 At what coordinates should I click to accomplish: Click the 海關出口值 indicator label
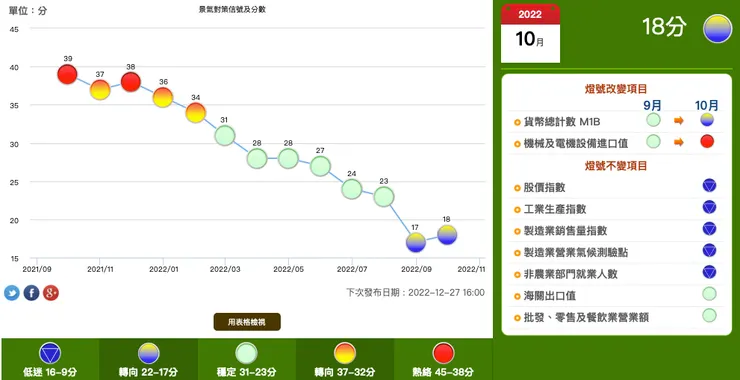550,296
